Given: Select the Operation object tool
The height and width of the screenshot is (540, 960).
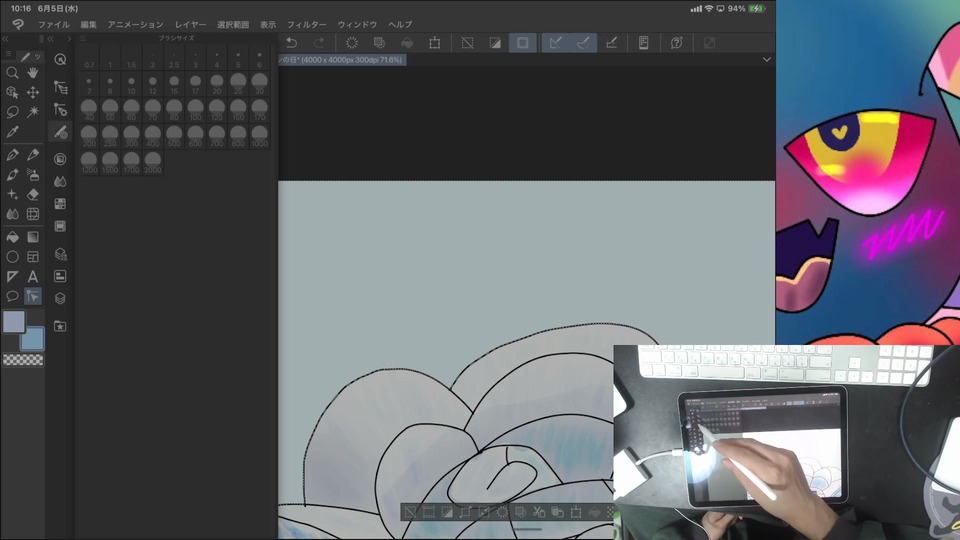Looking at the screenshot, I should [x=12, y=92].
